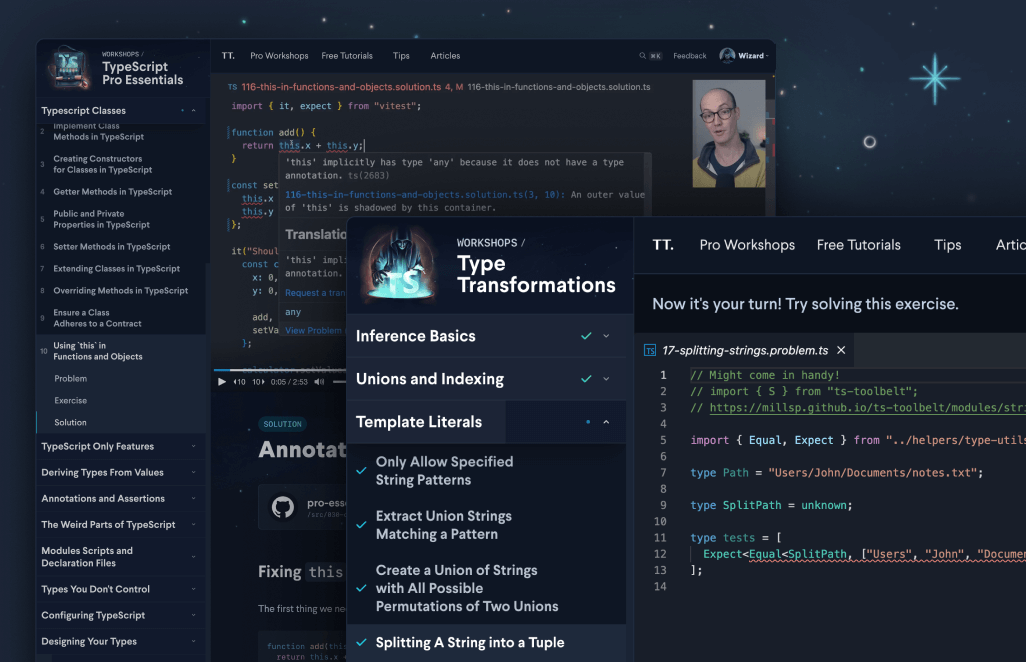Open Setter Methods in TypeScript lesson
The image size is (1026, 662).
(112, 247)
